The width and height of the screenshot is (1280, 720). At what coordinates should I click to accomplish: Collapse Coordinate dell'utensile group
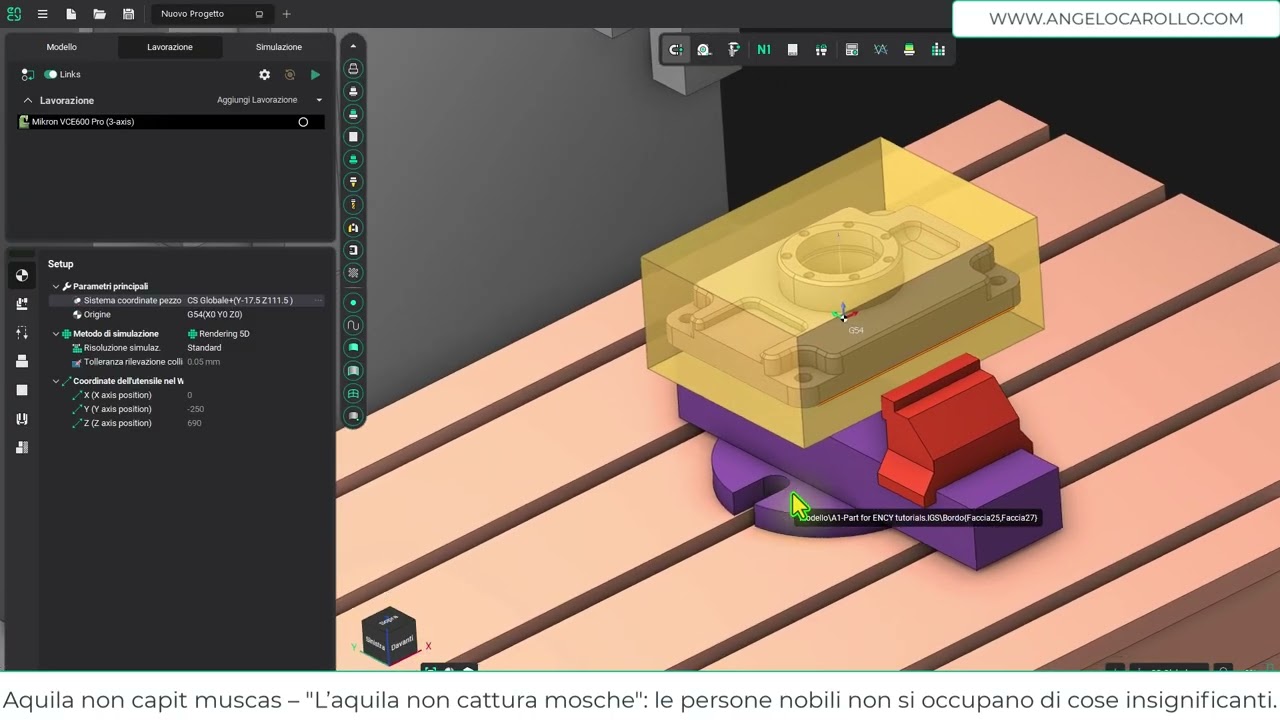[x=56, y=381]
